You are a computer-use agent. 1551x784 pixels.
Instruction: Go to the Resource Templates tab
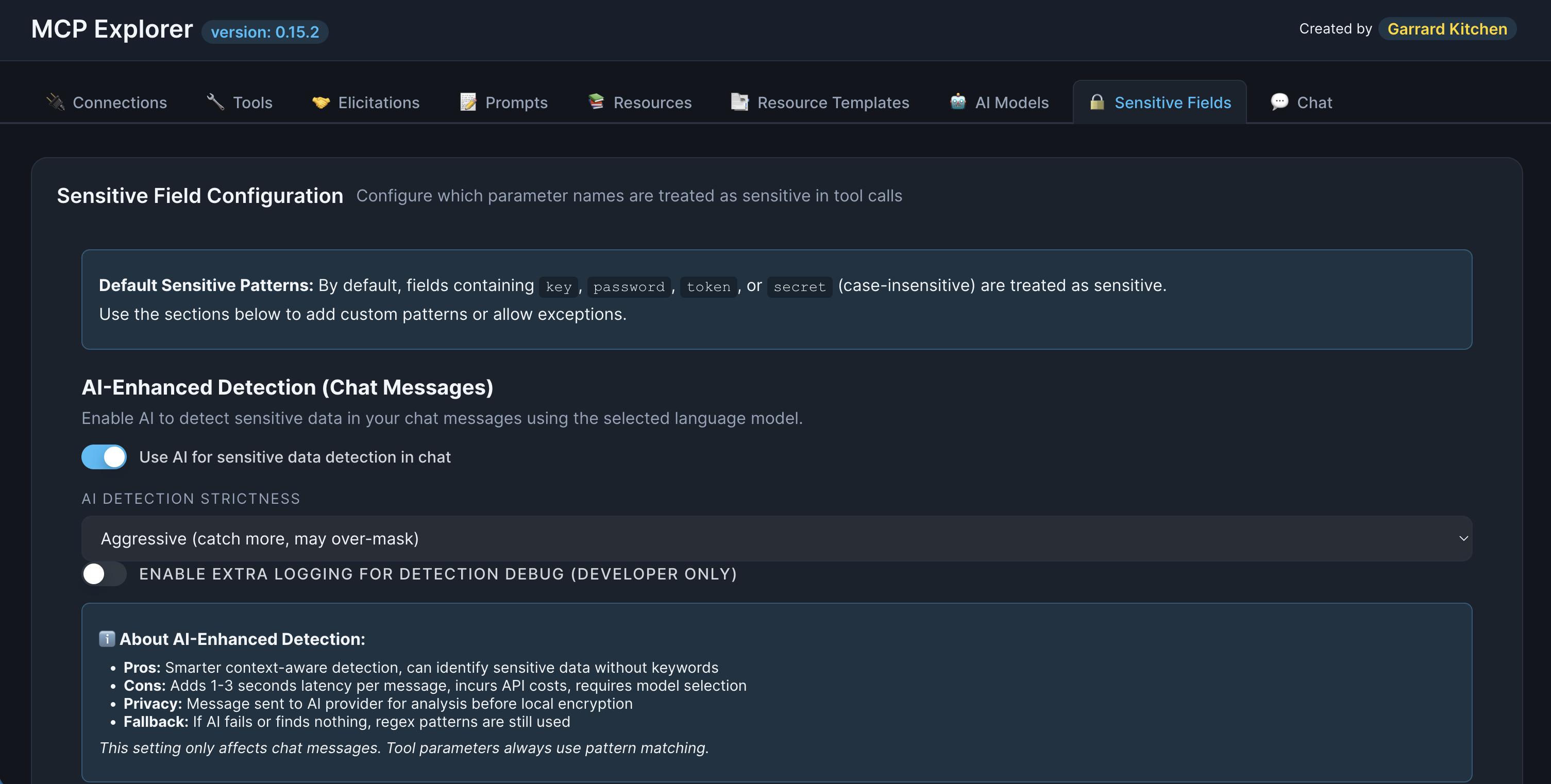833,103
